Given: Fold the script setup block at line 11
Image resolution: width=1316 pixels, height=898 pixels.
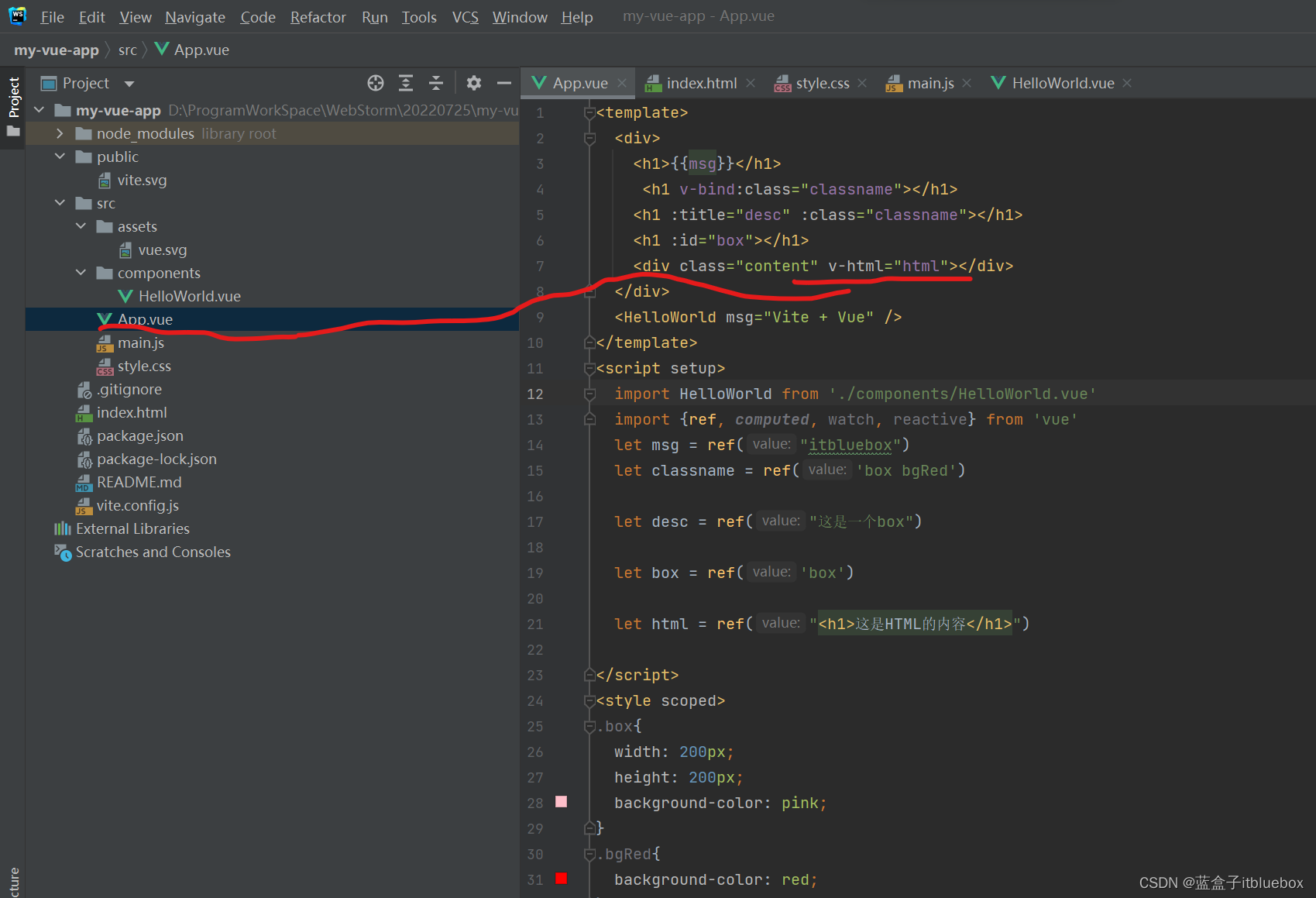Looking at the screenshot, I should tap(589, 369).
